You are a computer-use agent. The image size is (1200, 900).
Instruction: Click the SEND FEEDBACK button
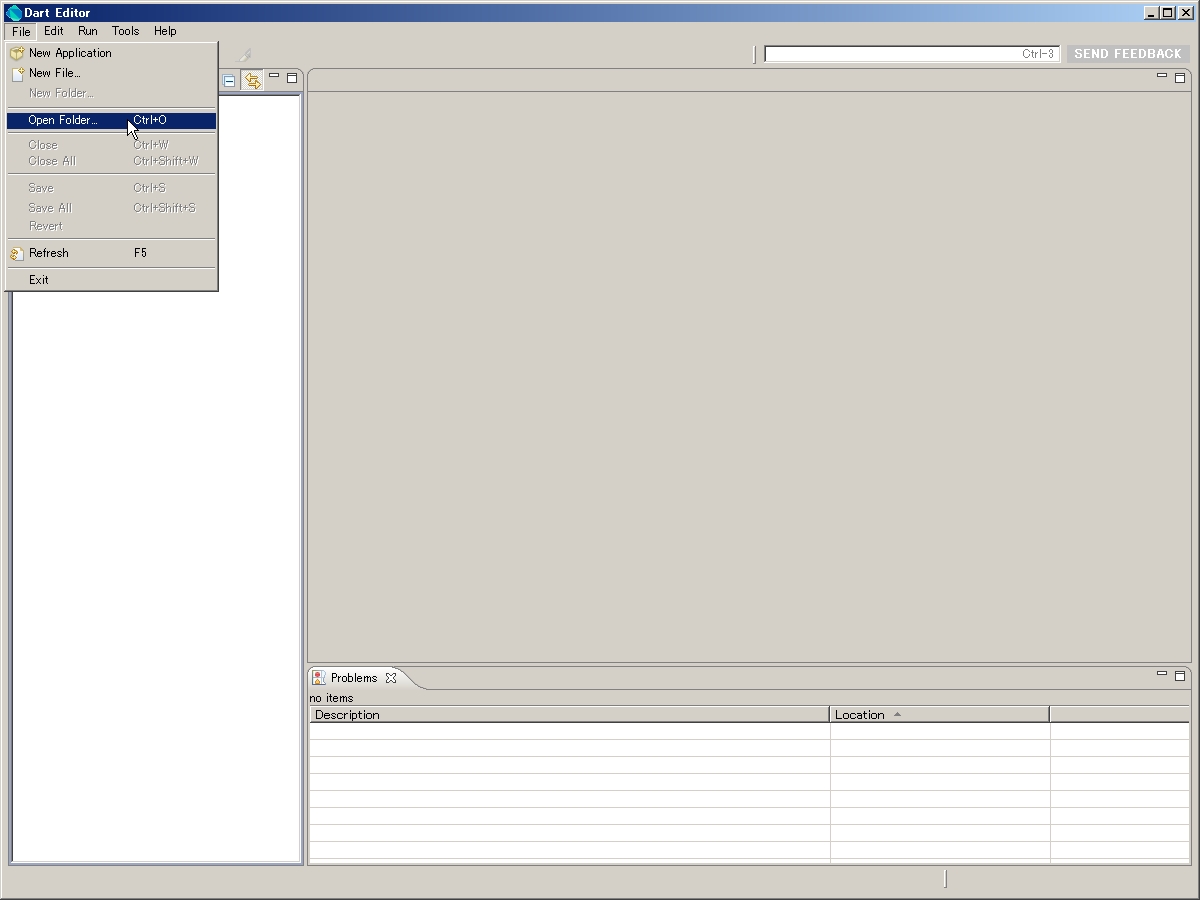tap(1128, 54)
